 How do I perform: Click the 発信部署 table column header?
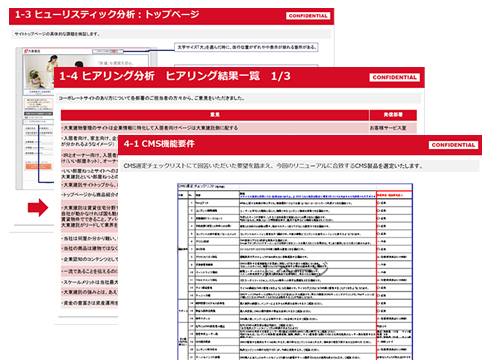[x=393, y=115]
